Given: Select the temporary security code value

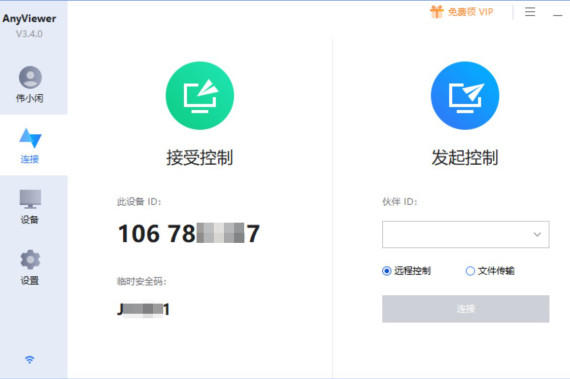Looking at the screenshot, I should (x=144, y=310).
